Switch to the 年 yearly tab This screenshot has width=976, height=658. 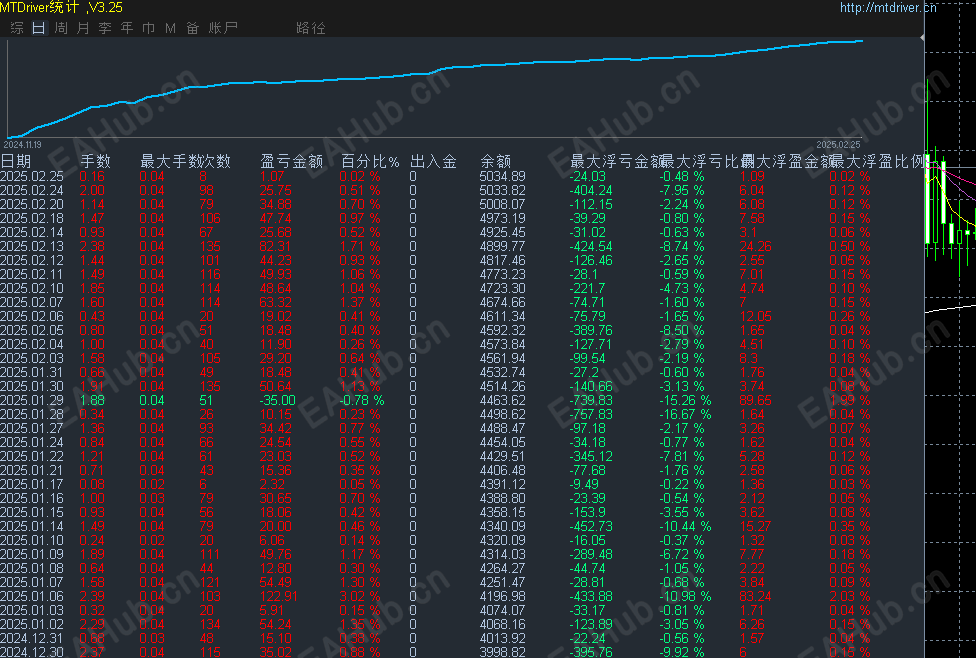tap(127, 28)
